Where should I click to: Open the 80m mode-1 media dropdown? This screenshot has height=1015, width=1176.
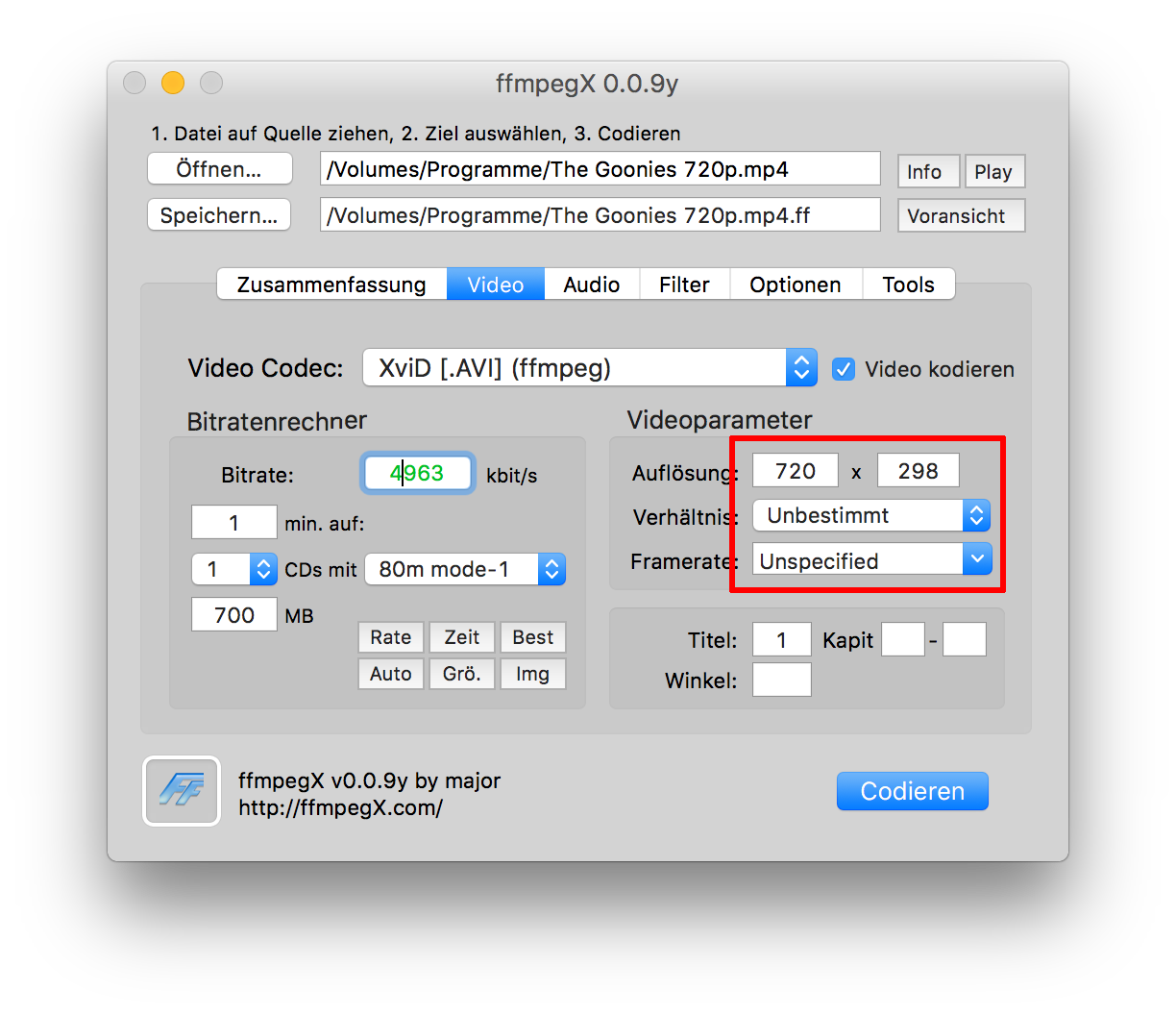click(465, 569)
